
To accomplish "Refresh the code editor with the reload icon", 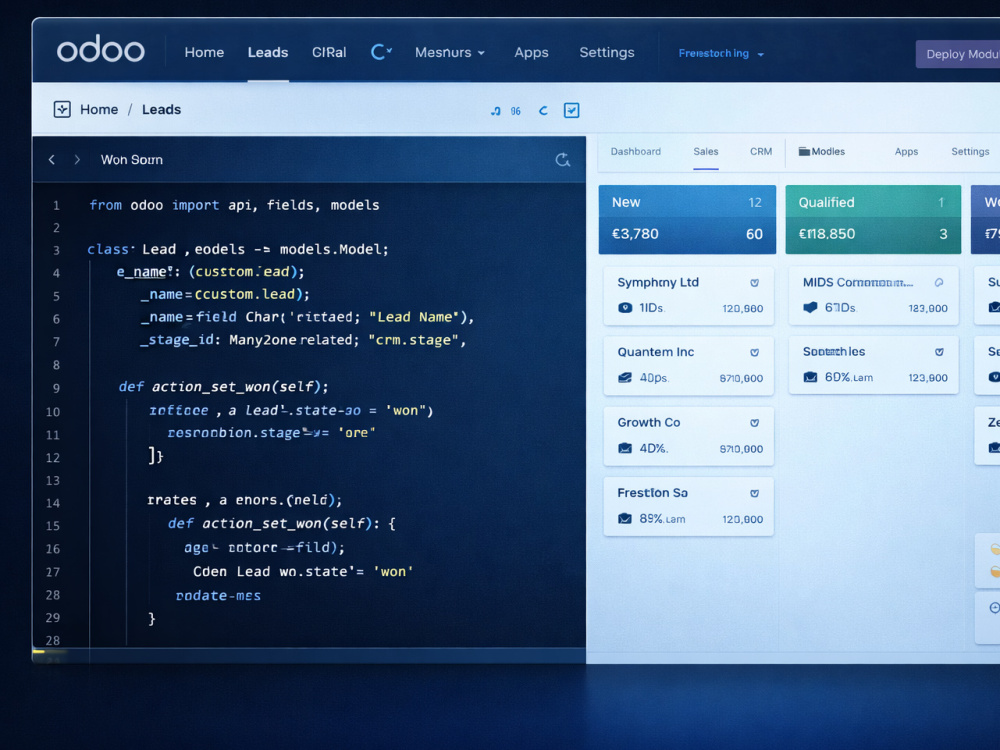I will click(x=562, y=159).
